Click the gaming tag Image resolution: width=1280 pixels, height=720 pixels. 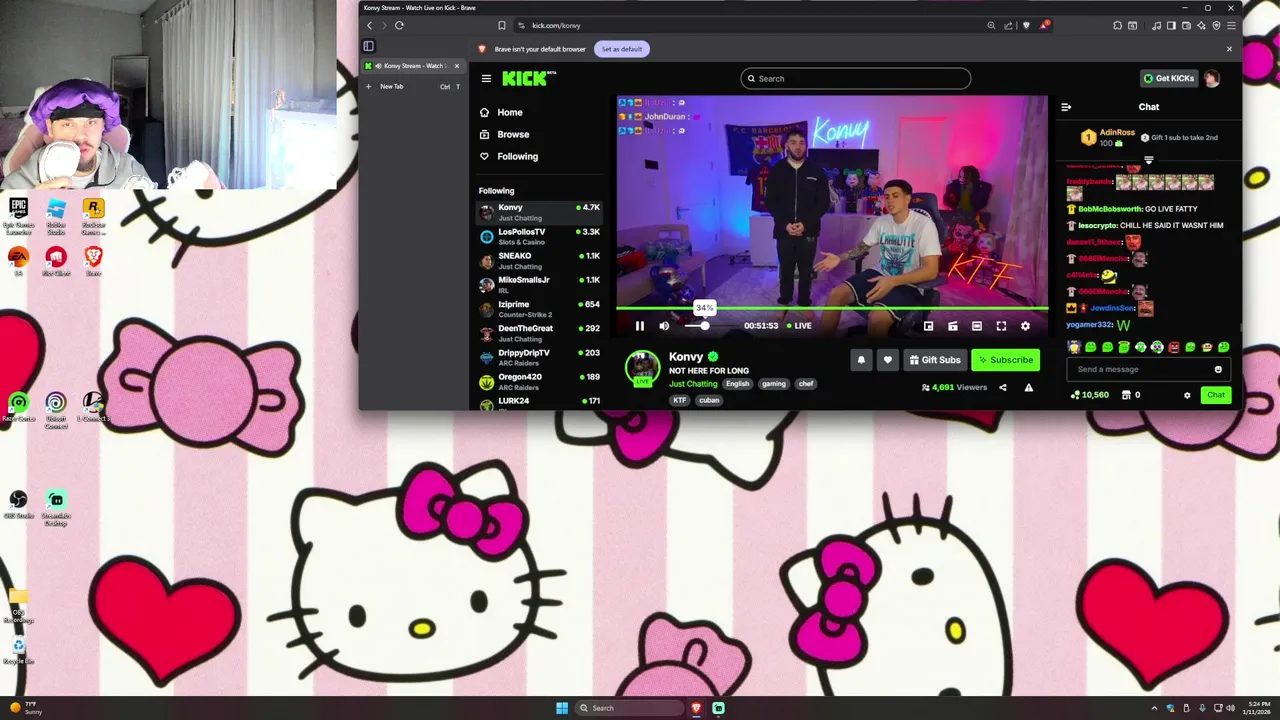pyautogui.click(x=774, y=384)
